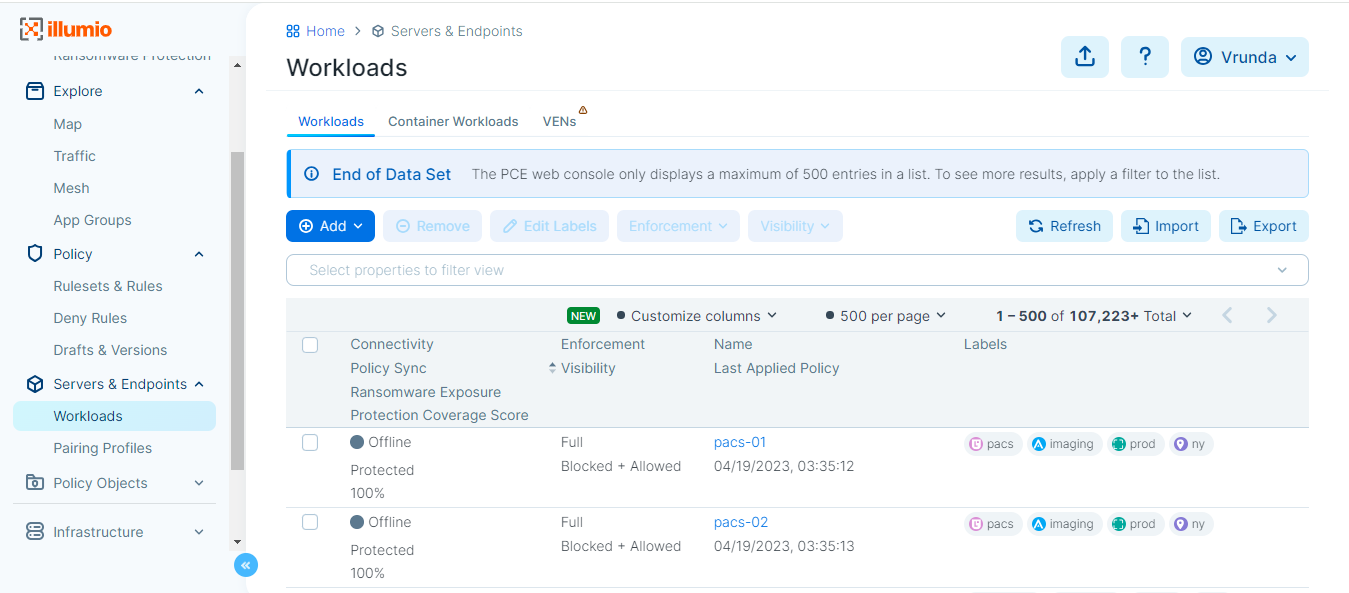
Task: Switch to the Container Workloads tab
Action: point(453,121)
